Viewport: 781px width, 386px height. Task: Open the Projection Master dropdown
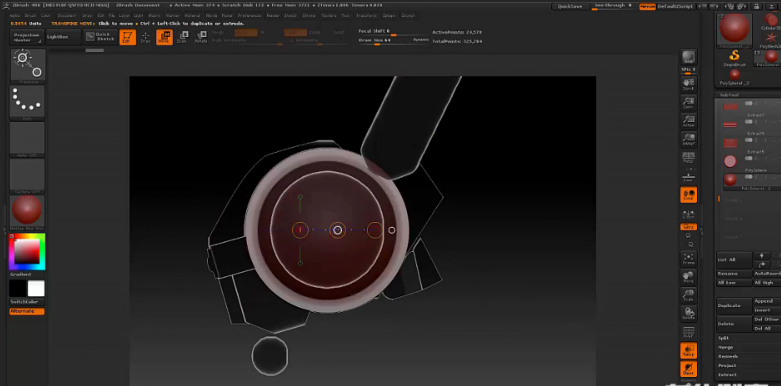point(26,37)
